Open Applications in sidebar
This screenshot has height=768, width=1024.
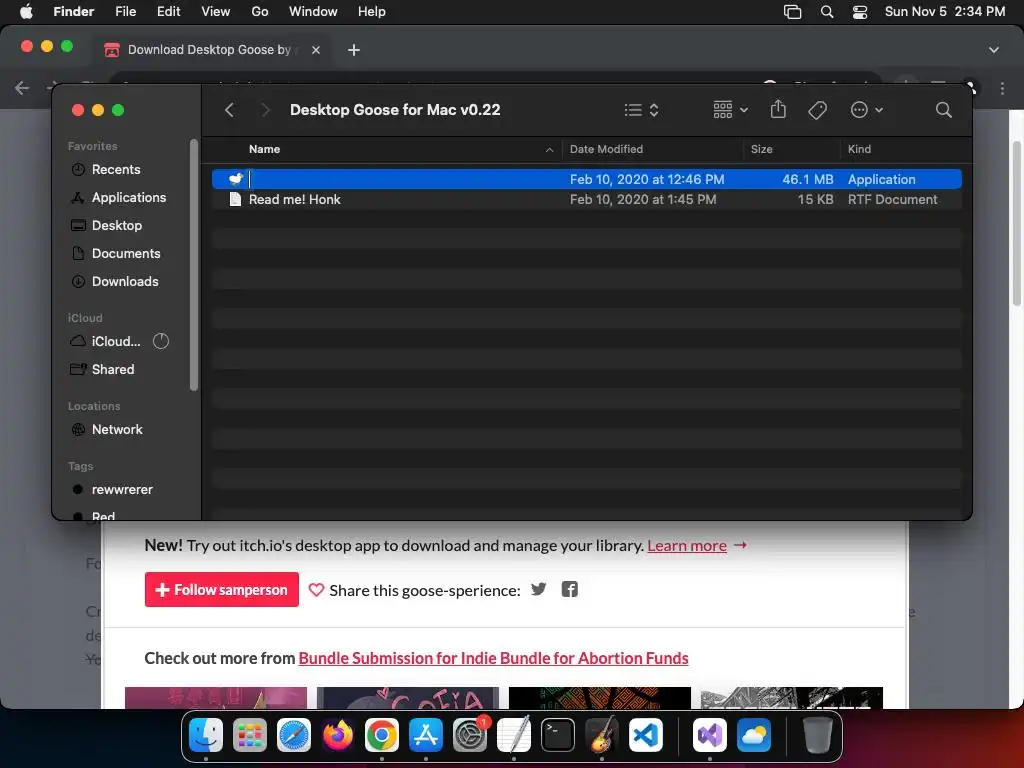pos(129,197)
